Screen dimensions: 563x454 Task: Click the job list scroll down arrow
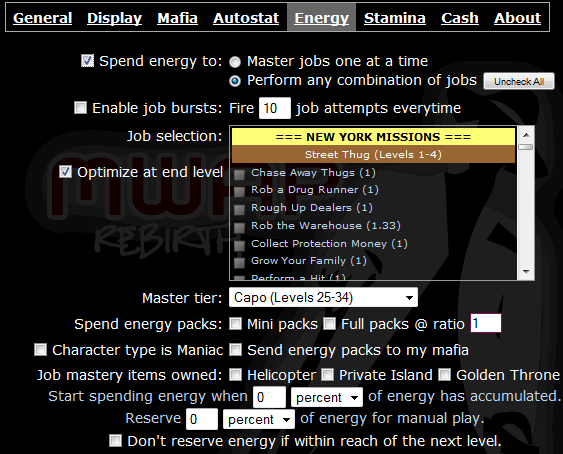(526, 272)
